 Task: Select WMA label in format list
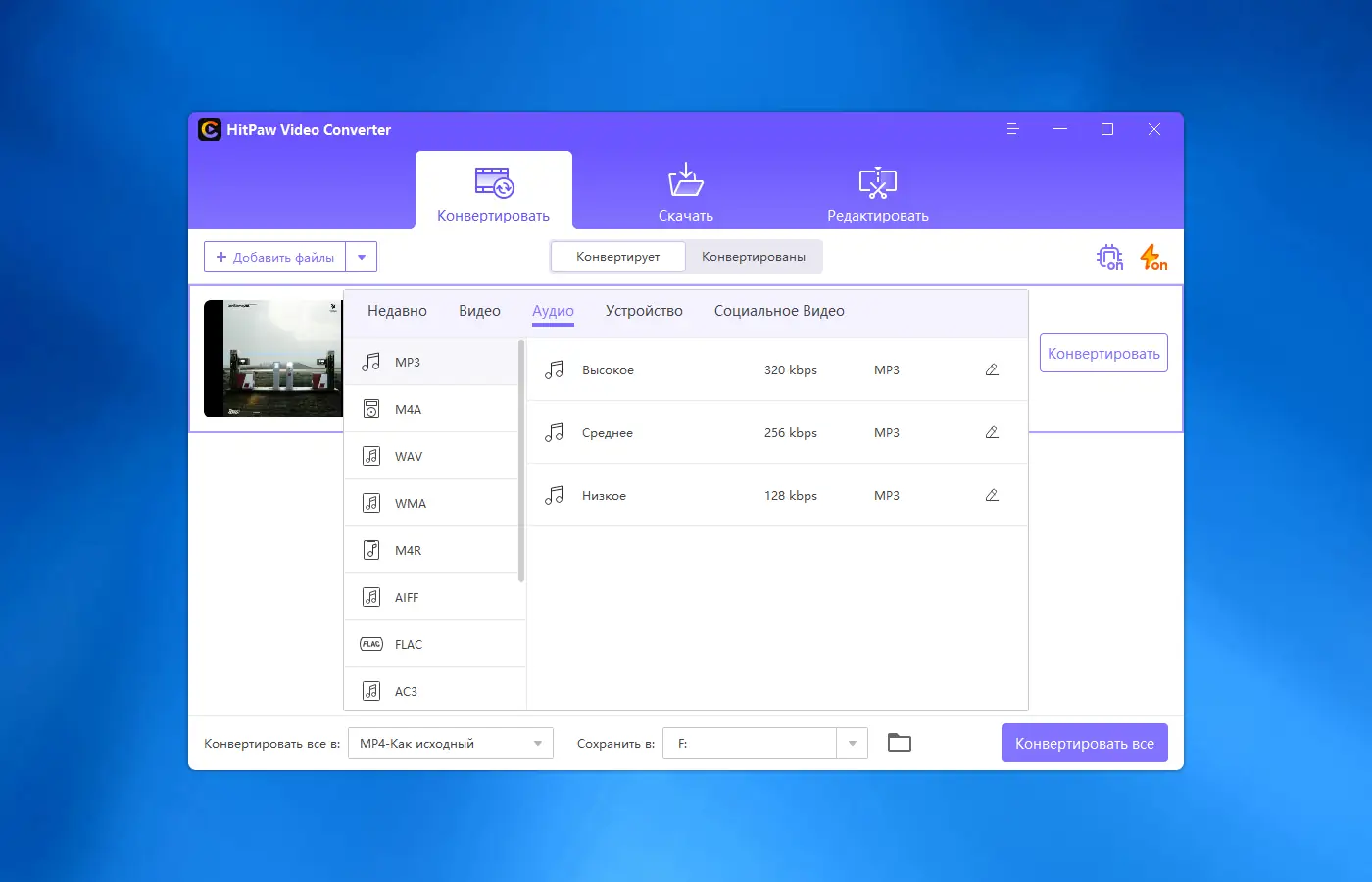click(x=411, y=503)
